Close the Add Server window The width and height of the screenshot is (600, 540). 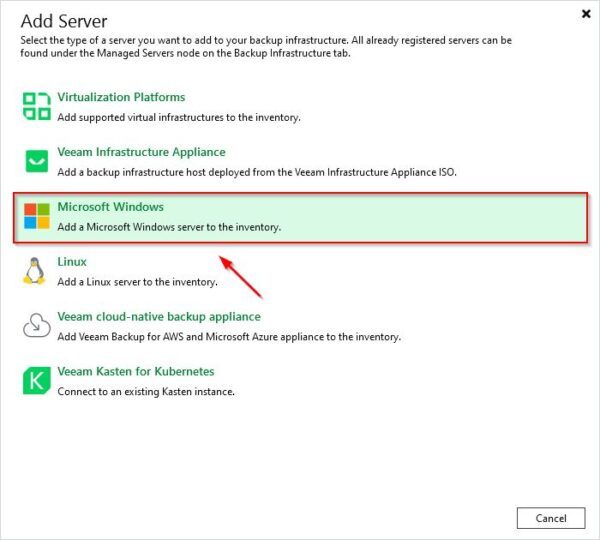click(586, 14)
